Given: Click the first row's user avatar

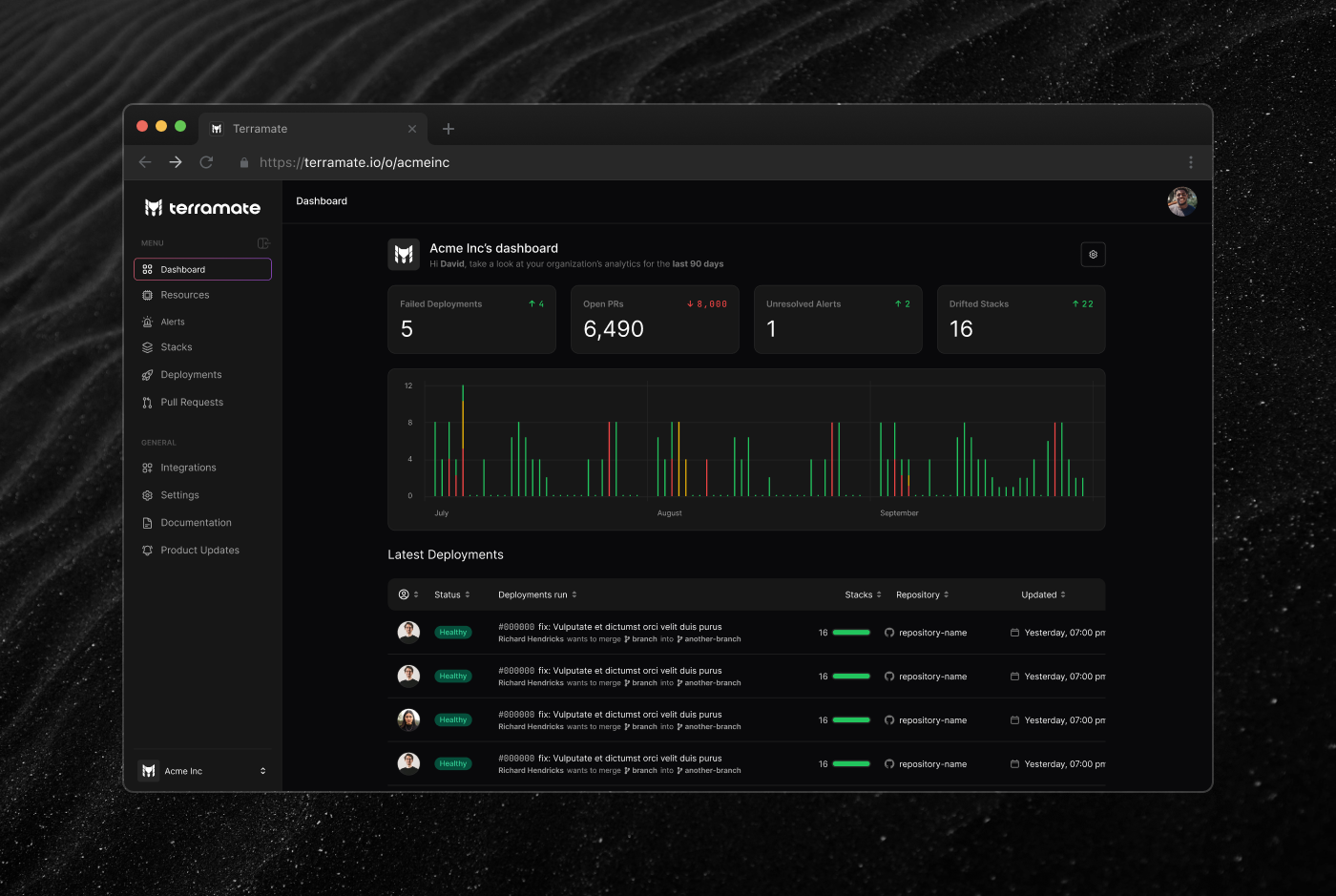Looking at the screenshot, I should click(x=408, y=632).
